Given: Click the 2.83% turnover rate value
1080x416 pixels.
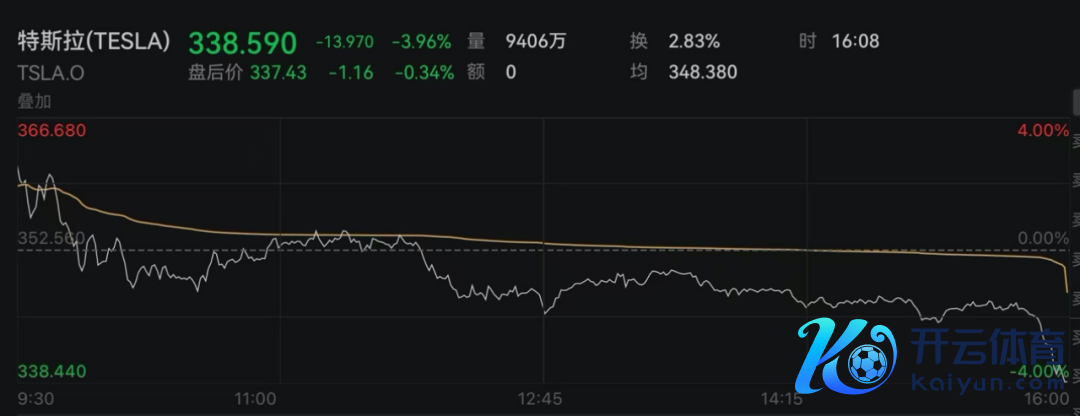Looking at the screenshot, I should [x=694, y=42].
